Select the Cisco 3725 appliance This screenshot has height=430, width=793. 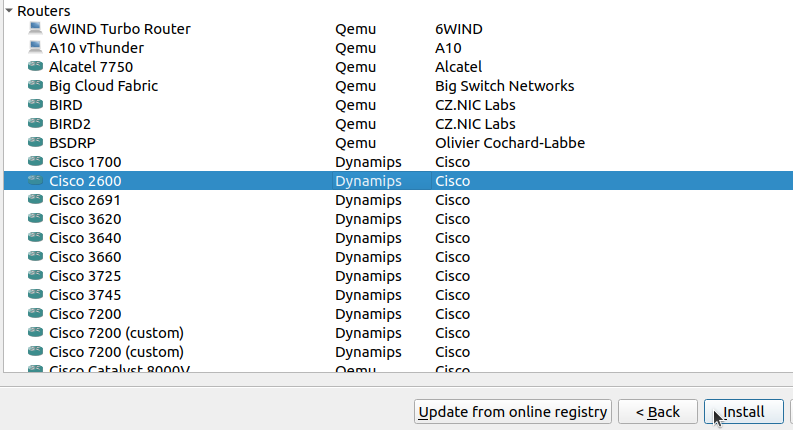tap(85, 276)
